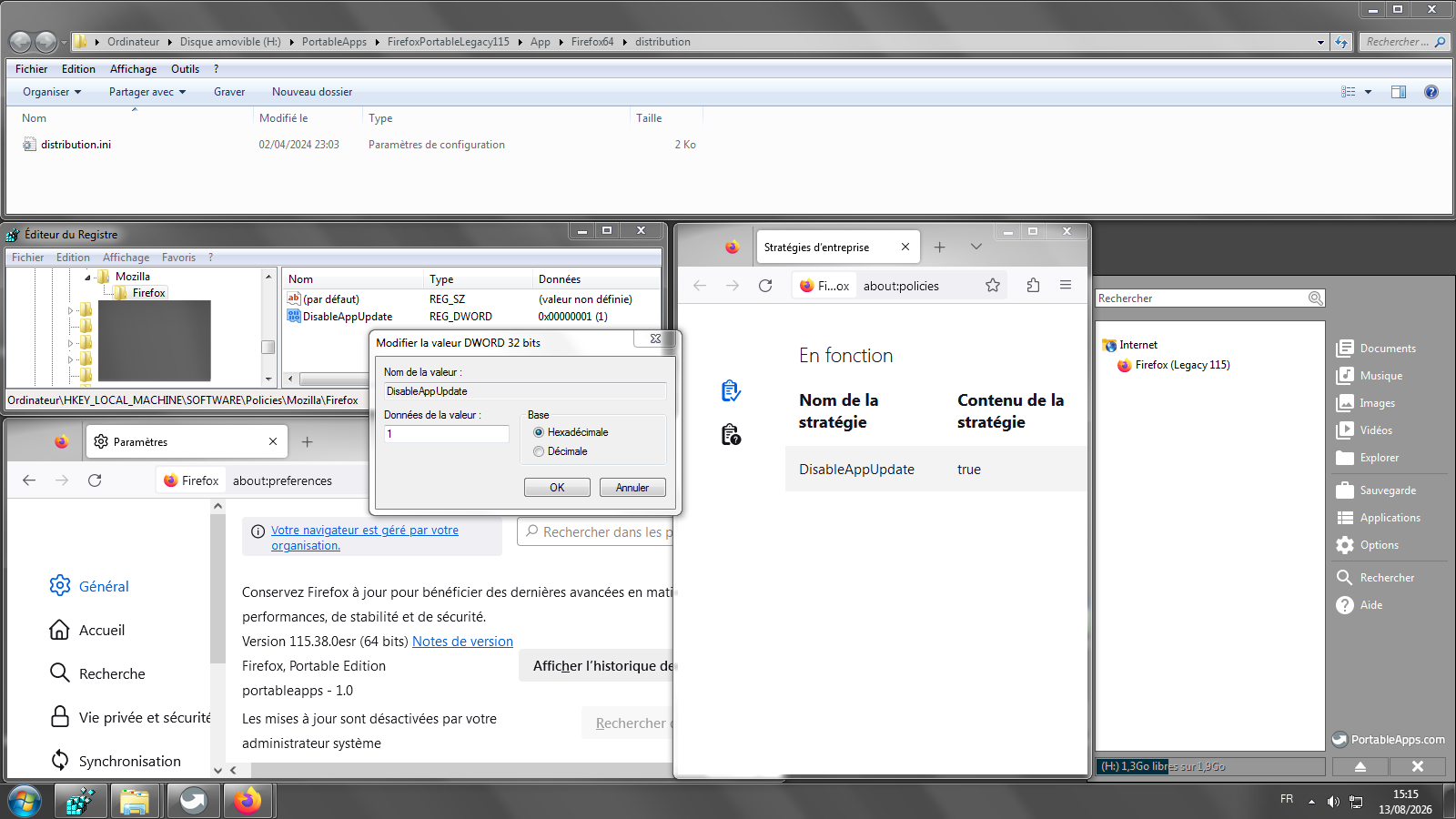Open the Windows Start menu orb
Image resolution: width=1456 pixels, height=819 pixels.
[25, 802]
